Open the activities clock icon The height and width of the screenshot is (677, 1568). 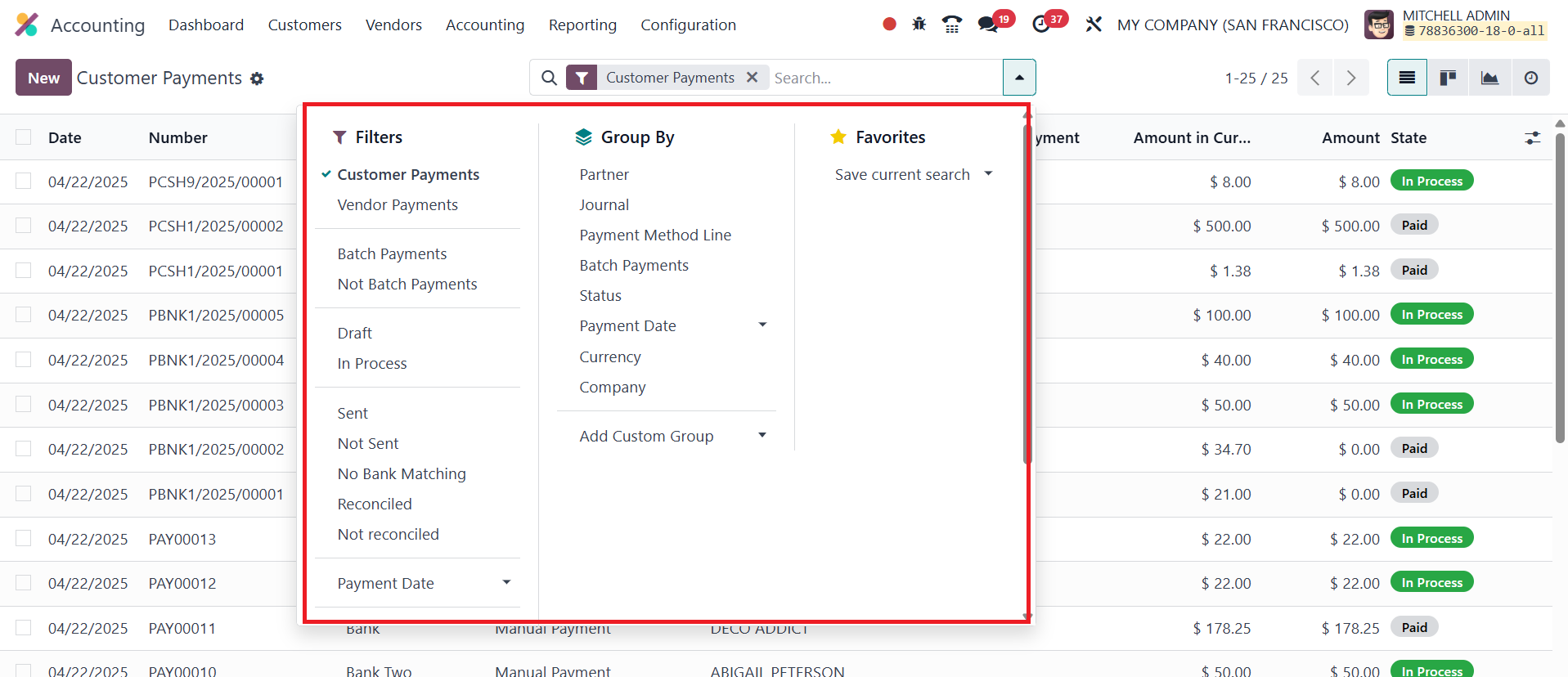pyautogui.click(x=1041, y=25)
